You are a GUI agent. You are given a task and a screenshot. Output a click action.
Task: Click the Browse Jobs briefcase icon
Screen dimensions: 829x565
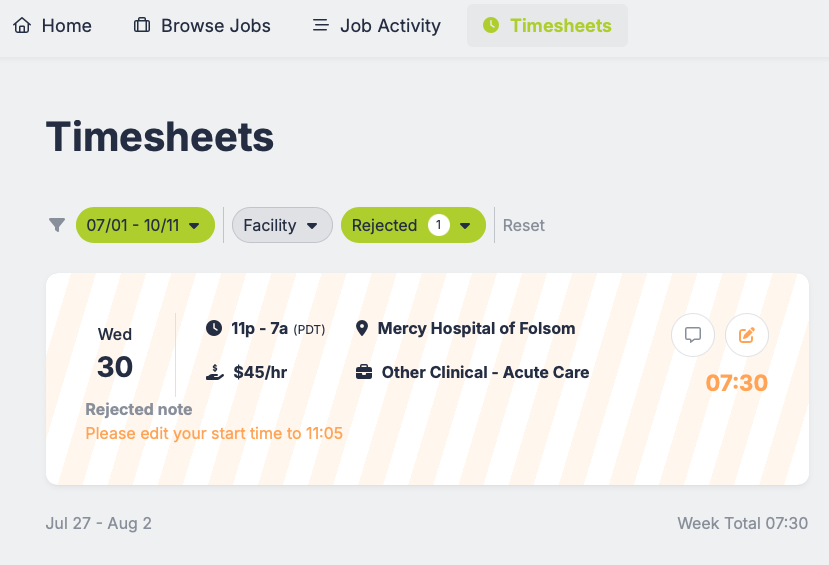click(x=142, y=25)
